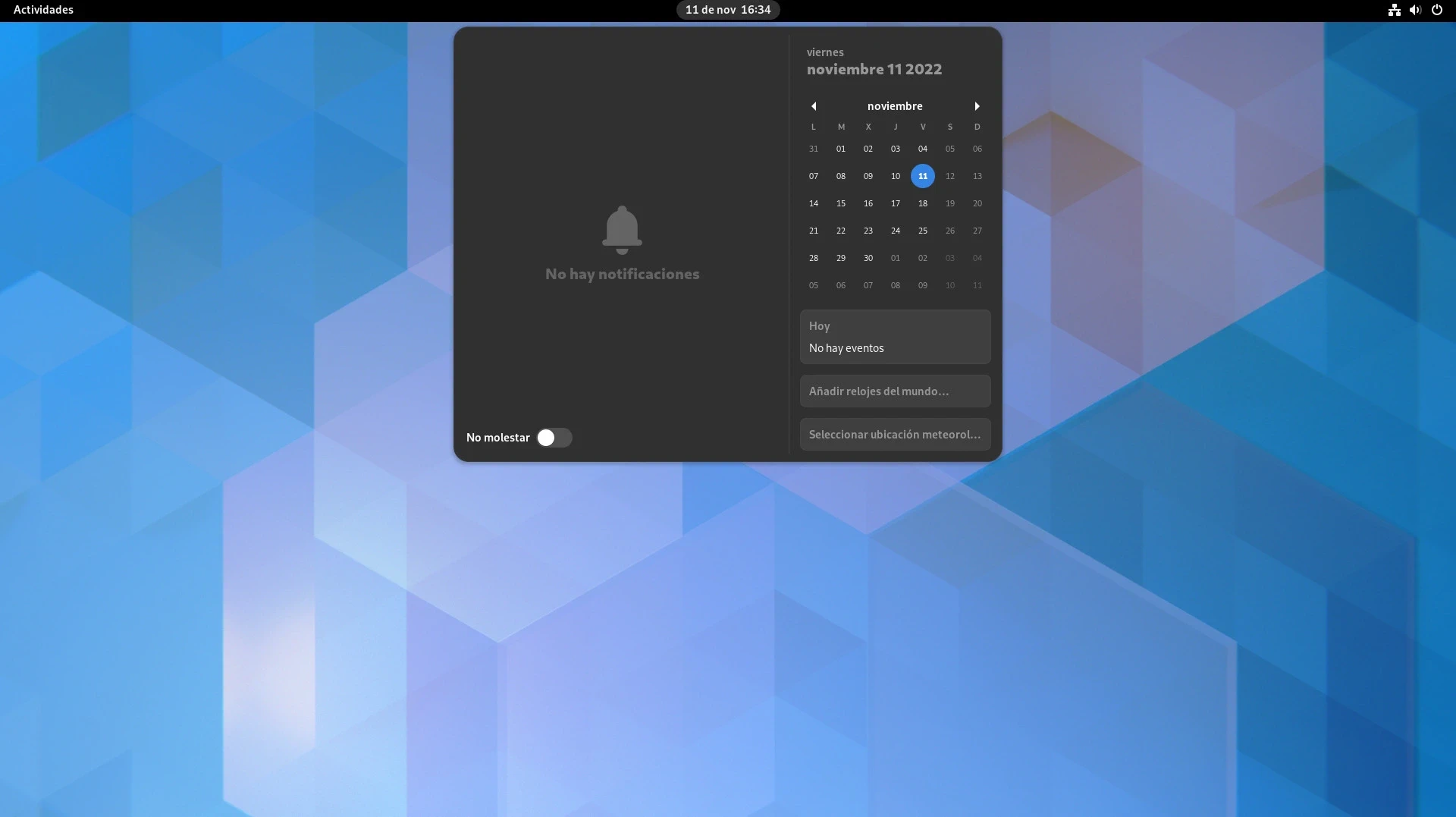The width and height of the screenshot is (1456, 817).
Task: Click Añadir relojes del mundo button
Action: click(x=895, y=391)
